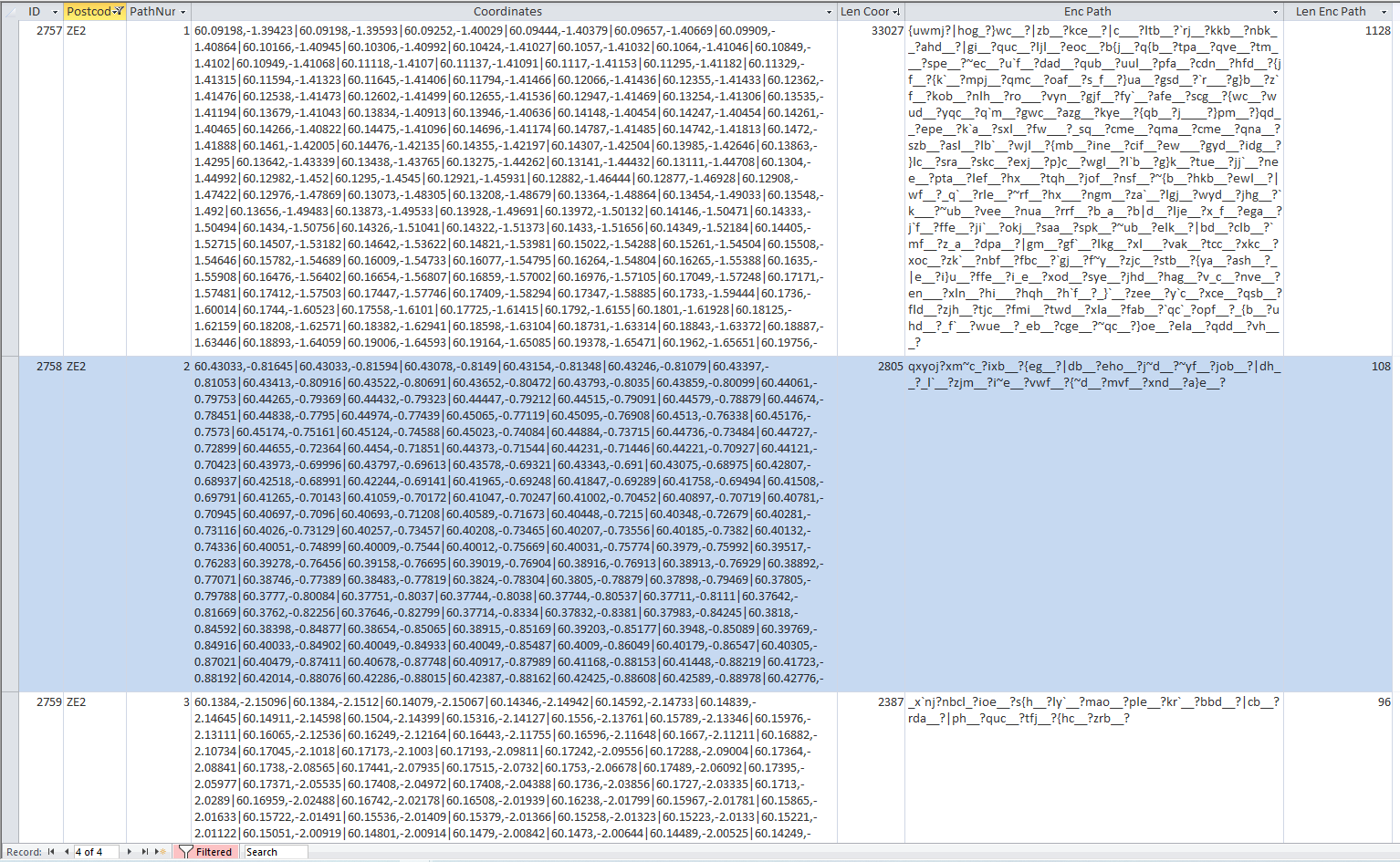Click the Search box
This screenshot has width=1400, height=862.
click(x=275, y=852)
